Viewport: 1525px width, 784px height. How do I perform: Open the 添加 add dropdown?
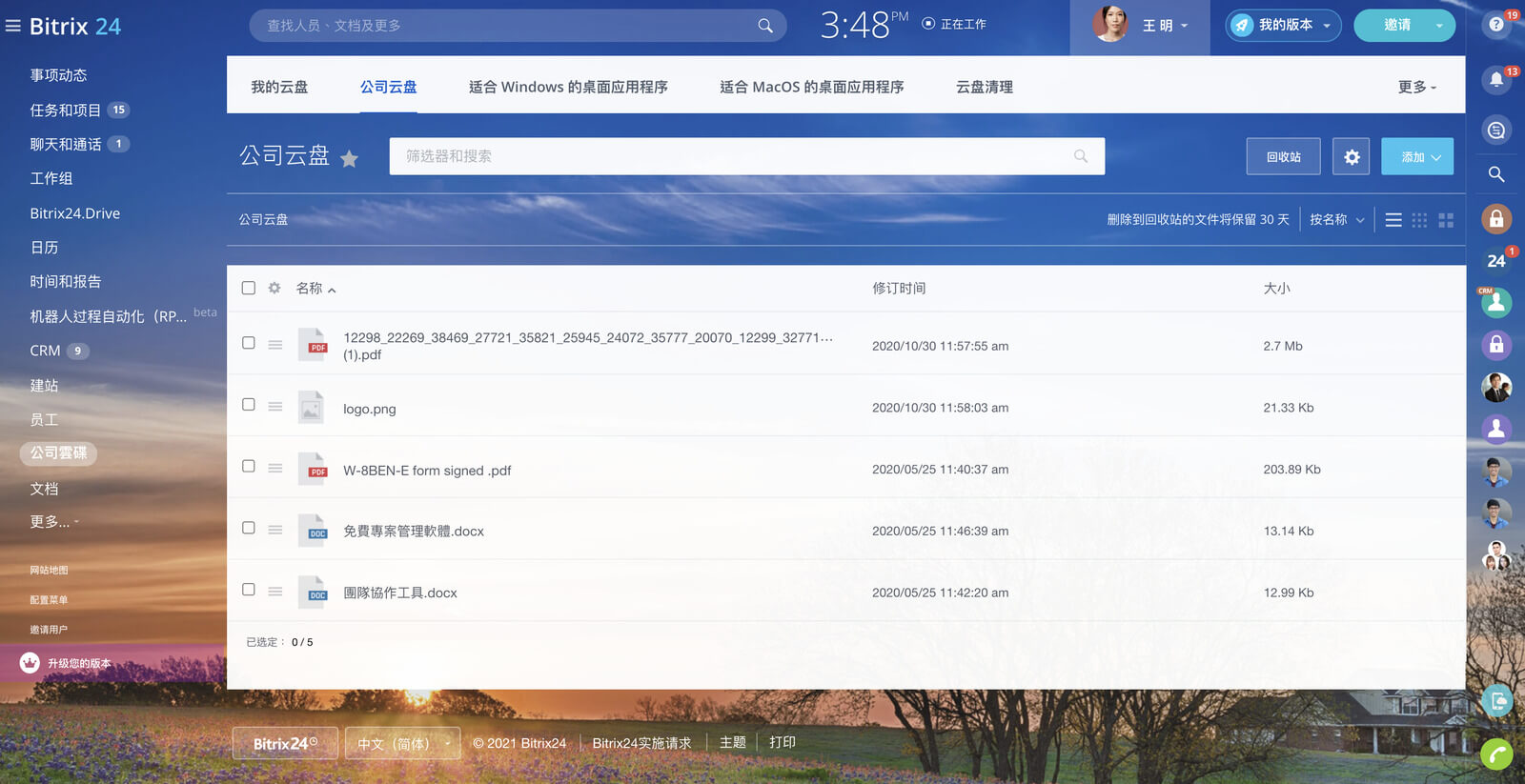(x=1417, y=156)
